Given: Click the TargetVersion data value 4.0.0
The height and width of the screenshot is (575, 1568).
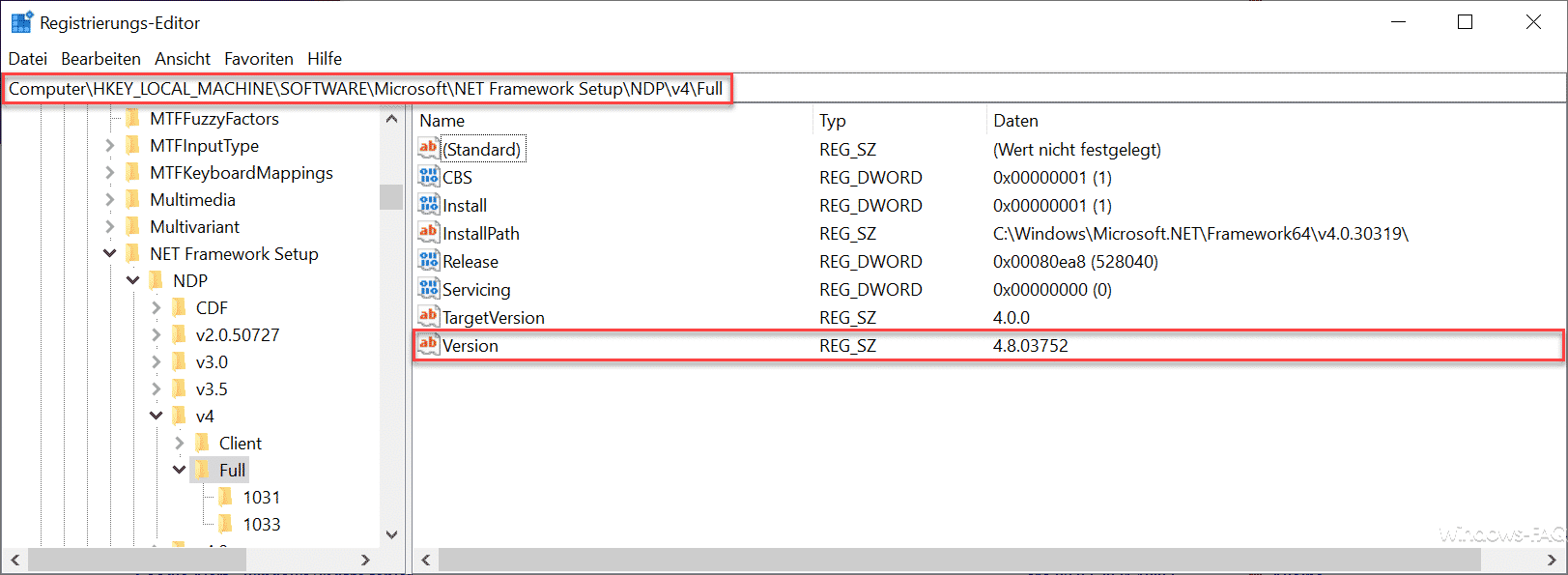Looking at the screenshot, I should pyautogui.click(x=1011, y=318).
